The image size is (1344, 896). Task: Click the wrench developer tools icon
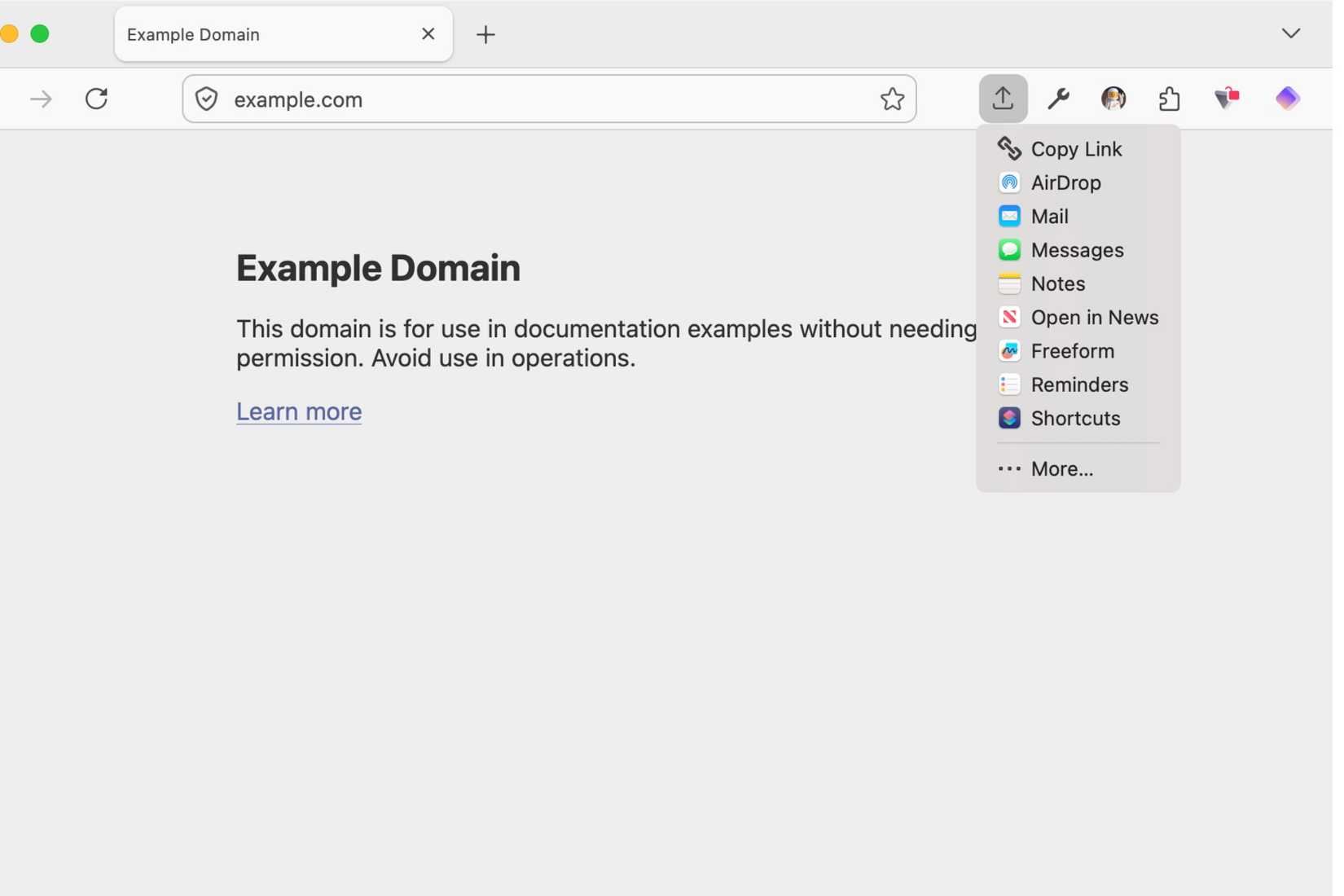click(1058, 99)
